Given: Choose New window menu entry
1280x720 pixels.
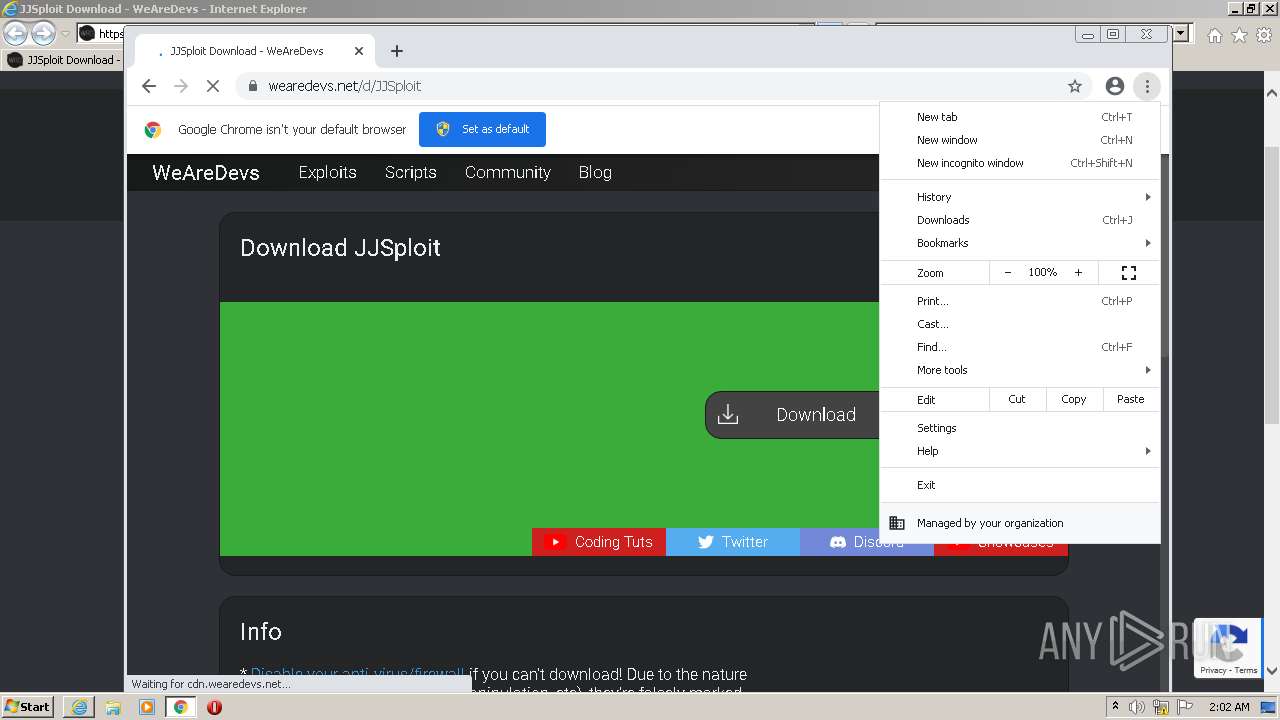Looking at the screenshot, I should pyautogui.click(x=1020, y=140).
